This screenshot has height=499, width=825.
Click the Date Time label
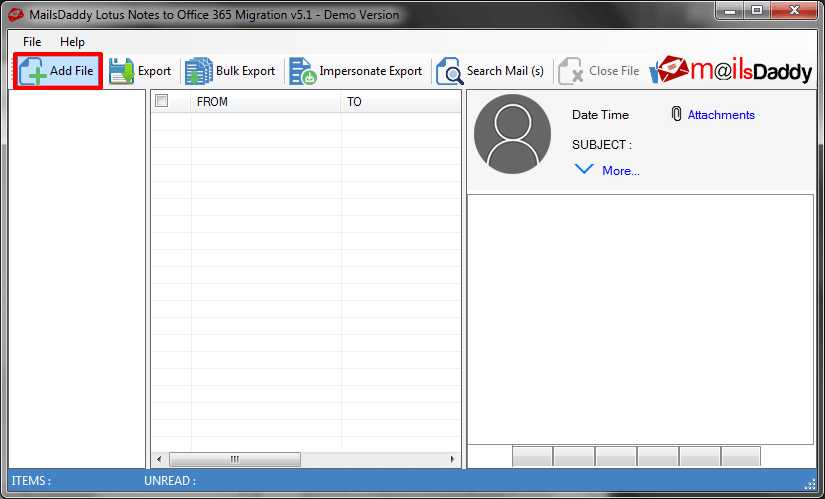600,115
